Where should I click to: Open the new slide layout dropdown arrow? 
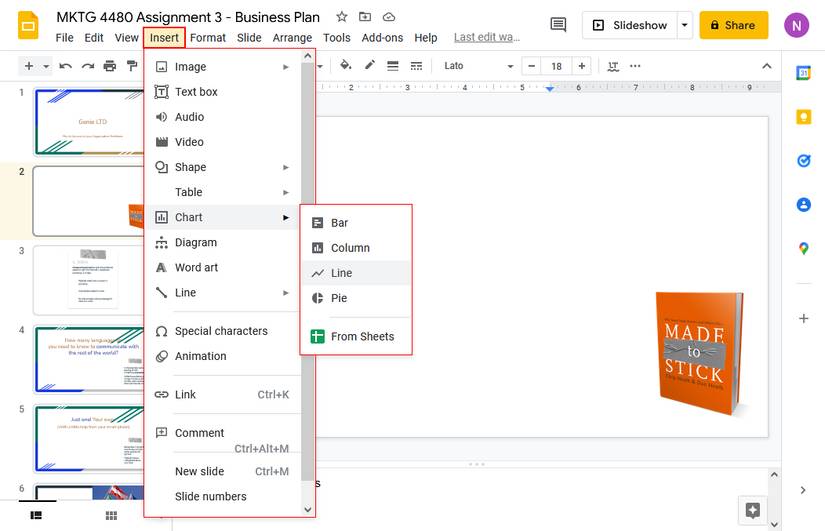pos(46,66)
